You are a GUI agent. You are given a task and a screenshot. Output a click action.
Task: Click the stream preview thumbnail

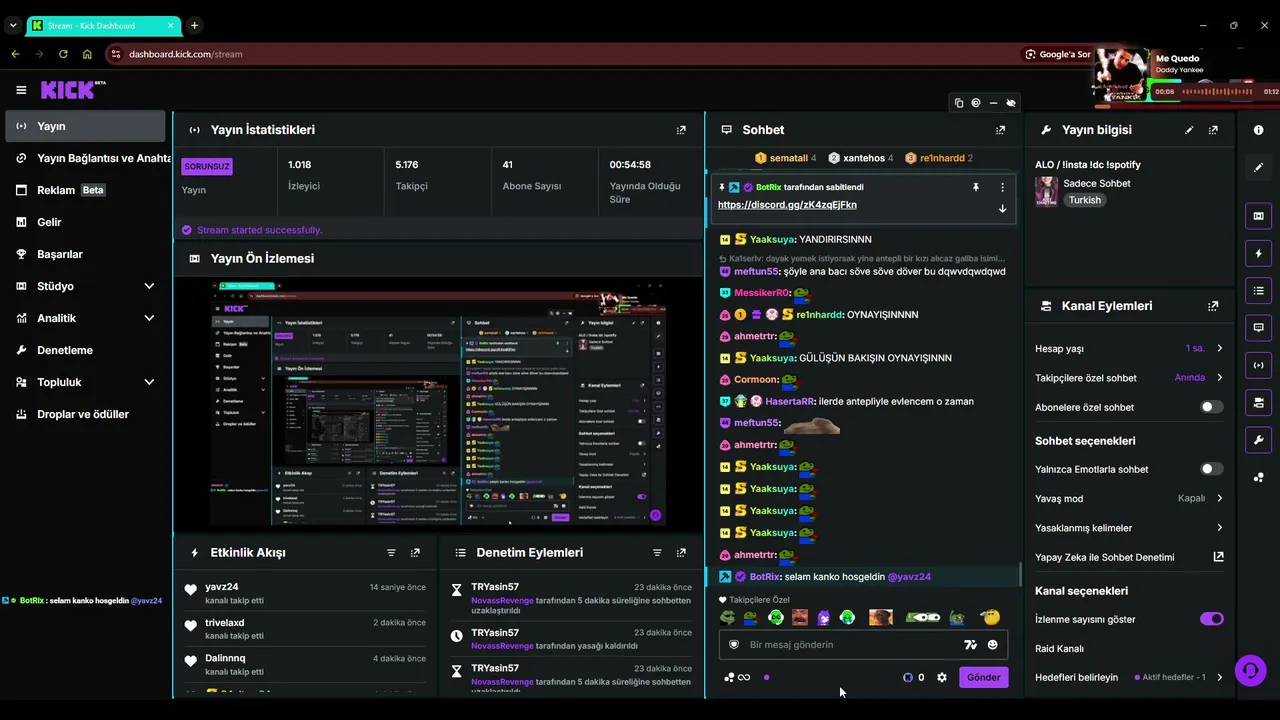(x=437, y=404)
